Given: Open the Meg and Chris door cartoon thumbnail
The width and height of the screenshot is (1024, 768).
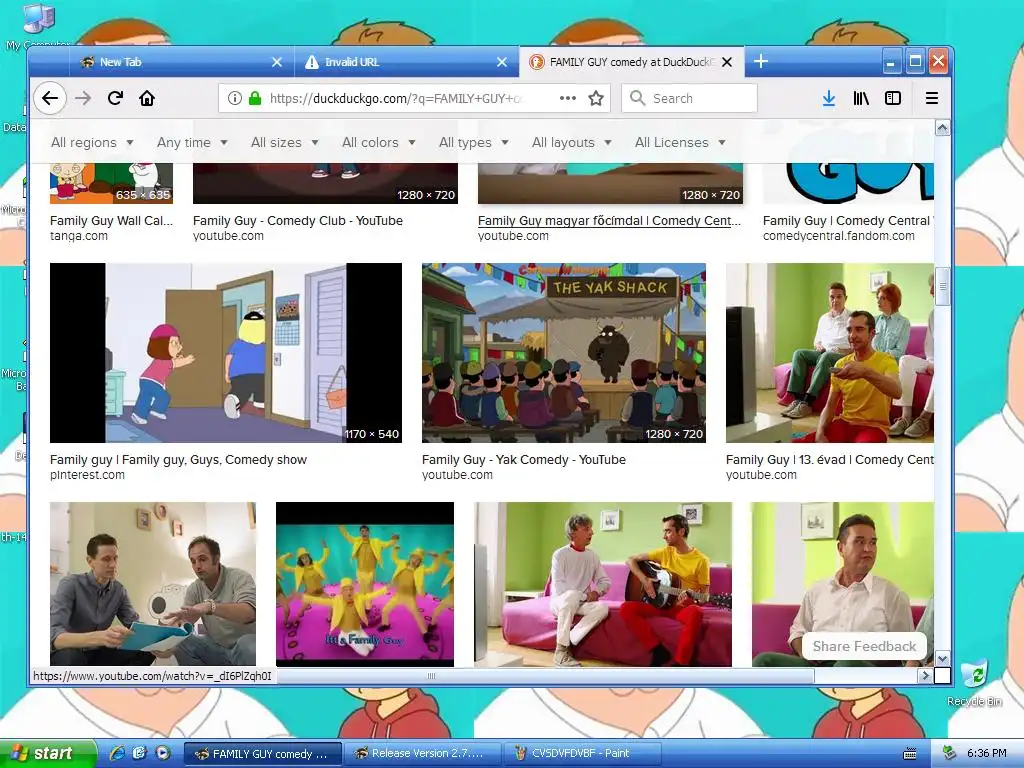Looking at the screenshot, I should tap(226, 353).
